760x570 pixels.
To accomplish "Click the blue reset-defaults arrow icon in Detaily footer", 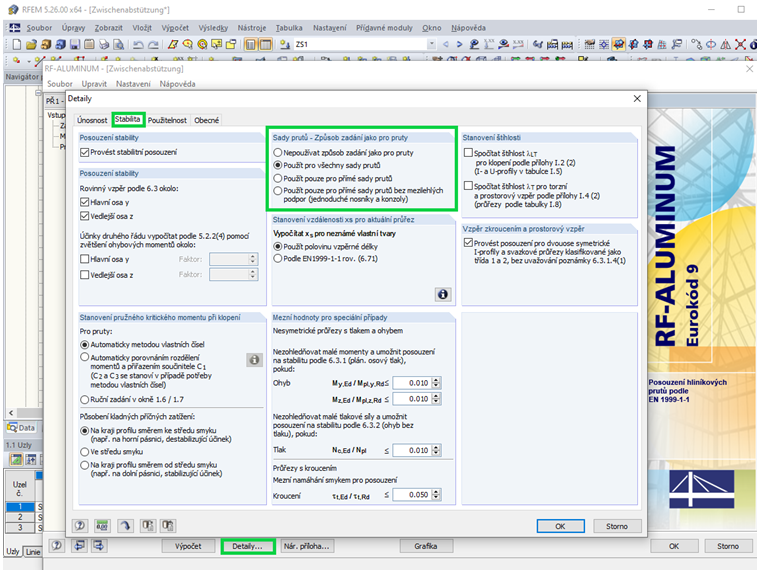I will pos(125,525).
